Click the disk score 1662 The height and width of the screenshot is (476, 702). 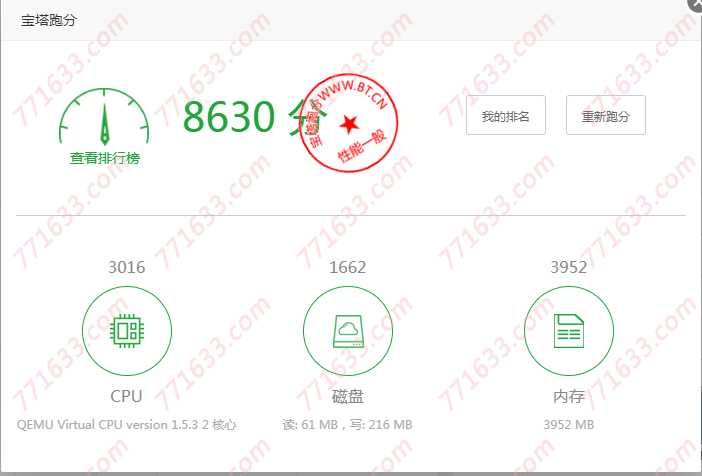coord(347,267)
